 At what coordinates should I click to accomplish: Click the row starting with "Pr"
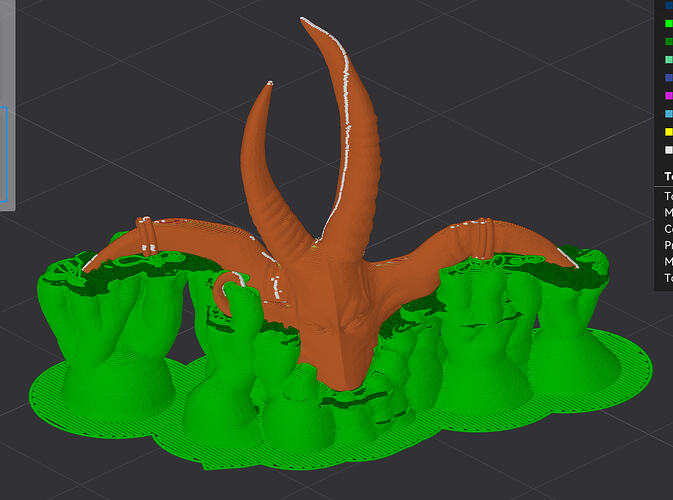coord(664,245)
